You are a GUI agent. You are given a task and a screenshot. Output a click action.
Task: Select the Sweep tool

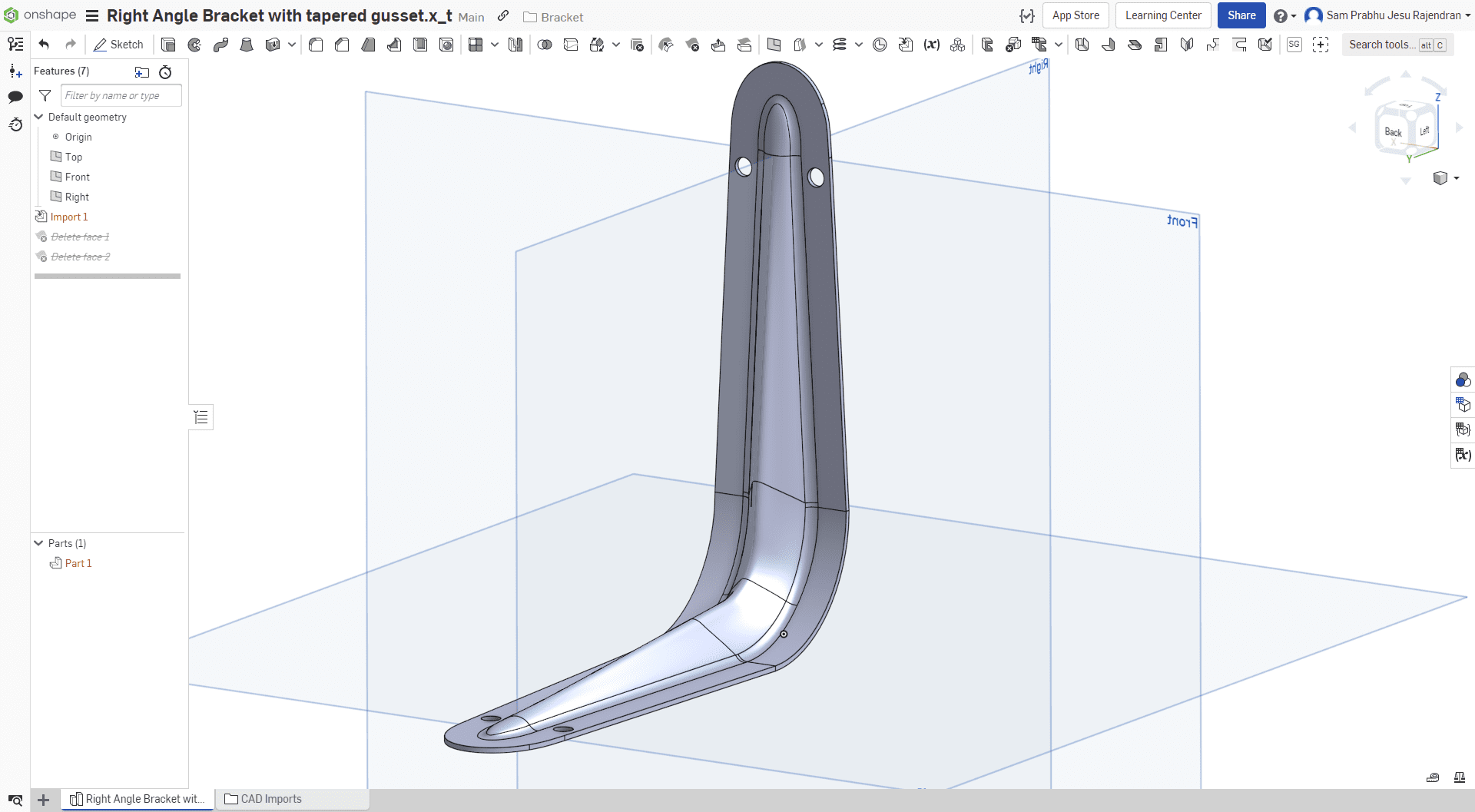click(x=220, y=45)
